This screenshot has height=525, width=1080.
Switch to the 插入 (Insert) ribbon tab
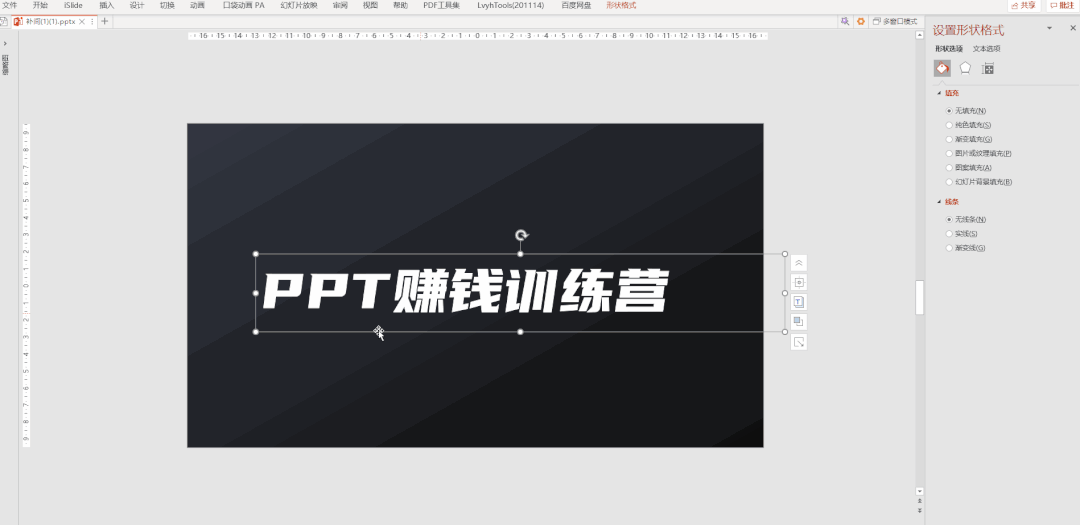(106, 6)
